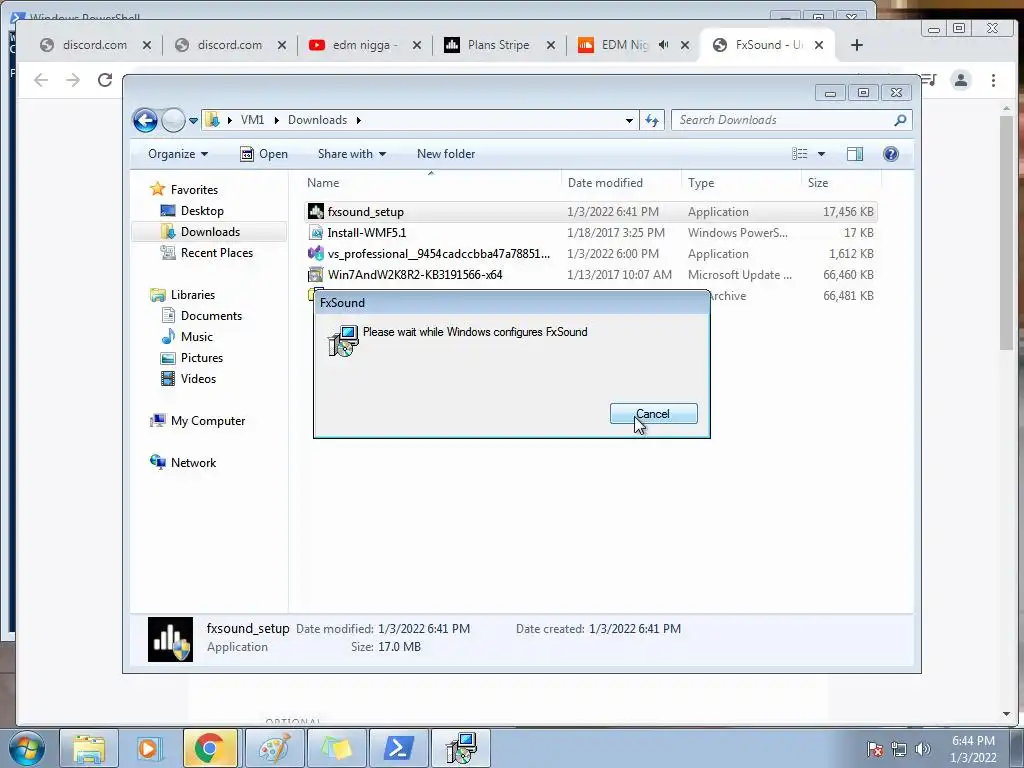The width and height of the screenshot is (1024, 768).
Task: Open Network in the navigation pane
Action: pyautogui.click(x=193, y=462)
